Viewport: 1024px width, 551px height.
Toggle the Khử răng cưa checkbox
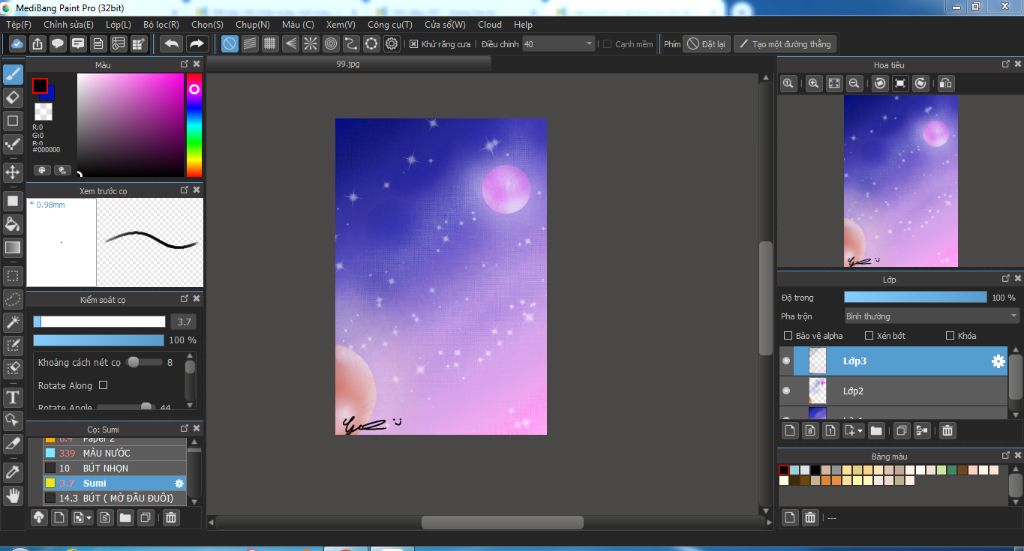tap(413, 44)
